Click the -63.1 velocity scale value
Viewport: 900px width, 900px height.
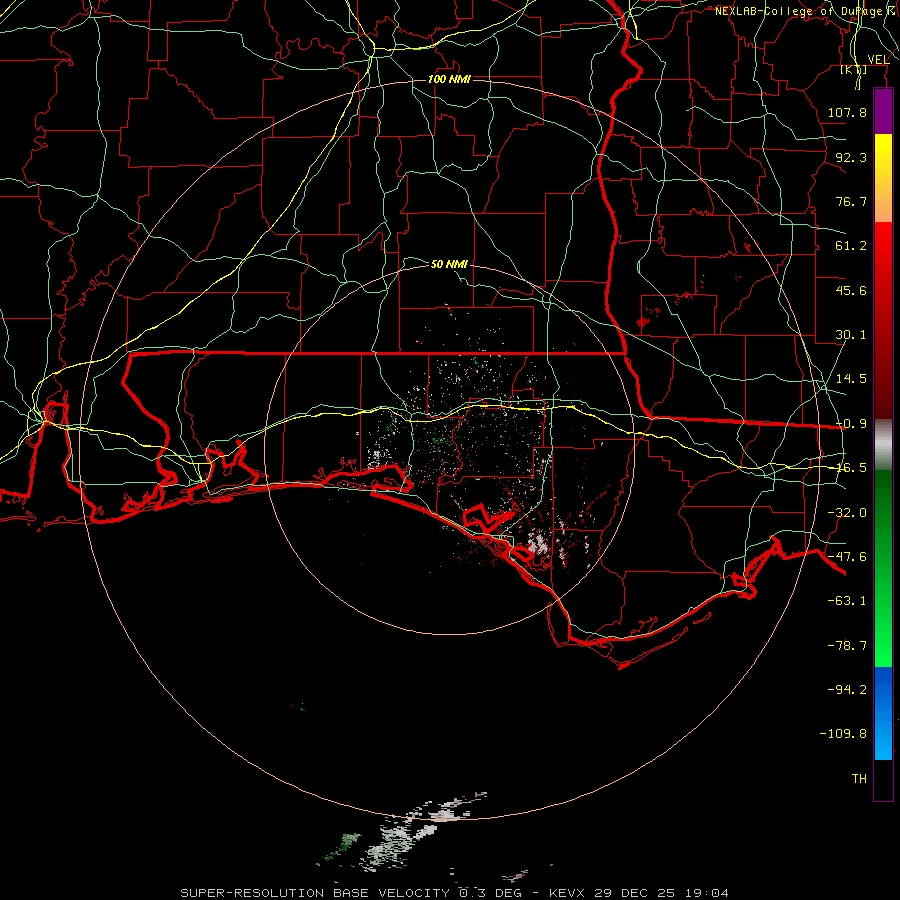(x=847, y=601)
